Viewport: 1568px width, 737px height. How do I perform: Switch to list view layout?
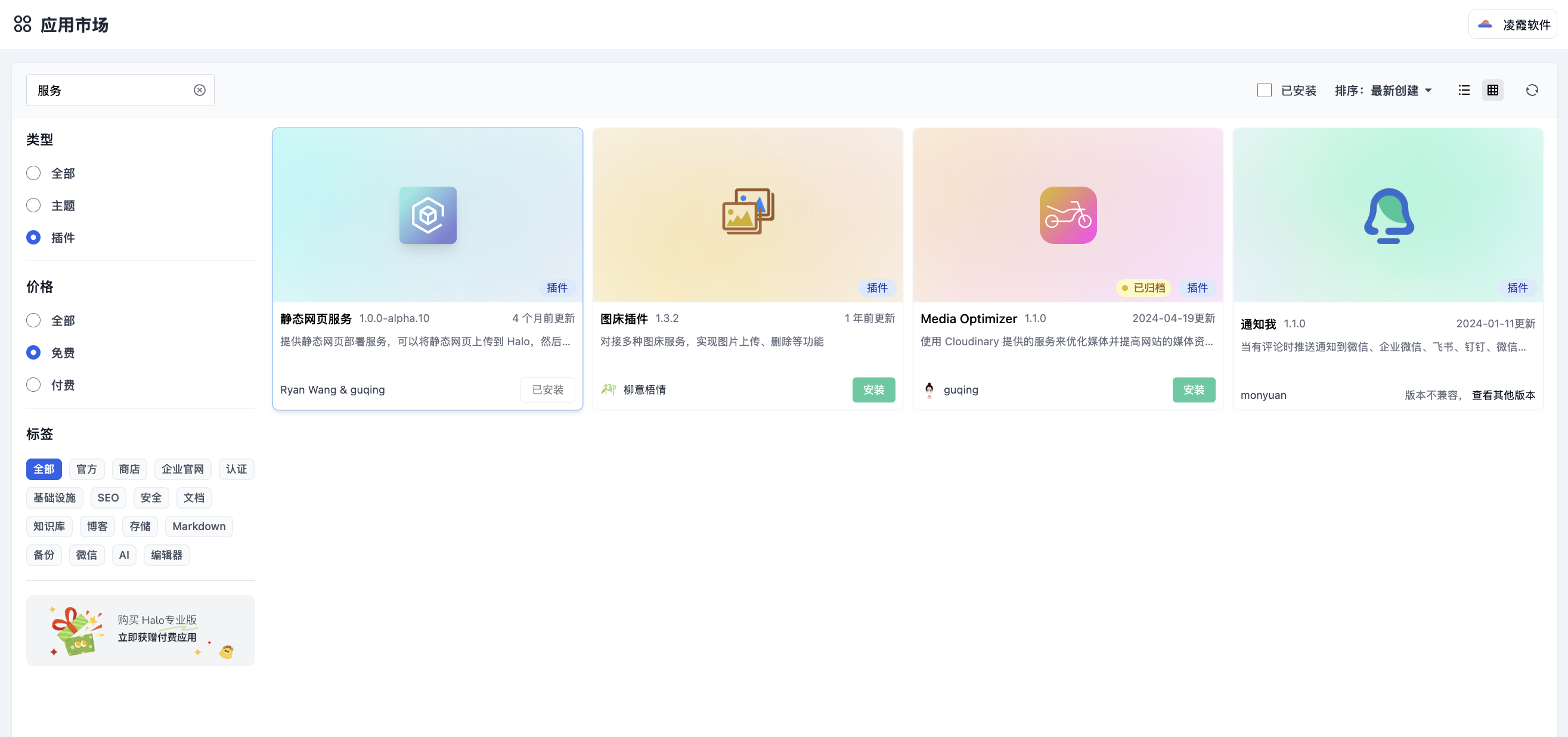(1464, 90)
